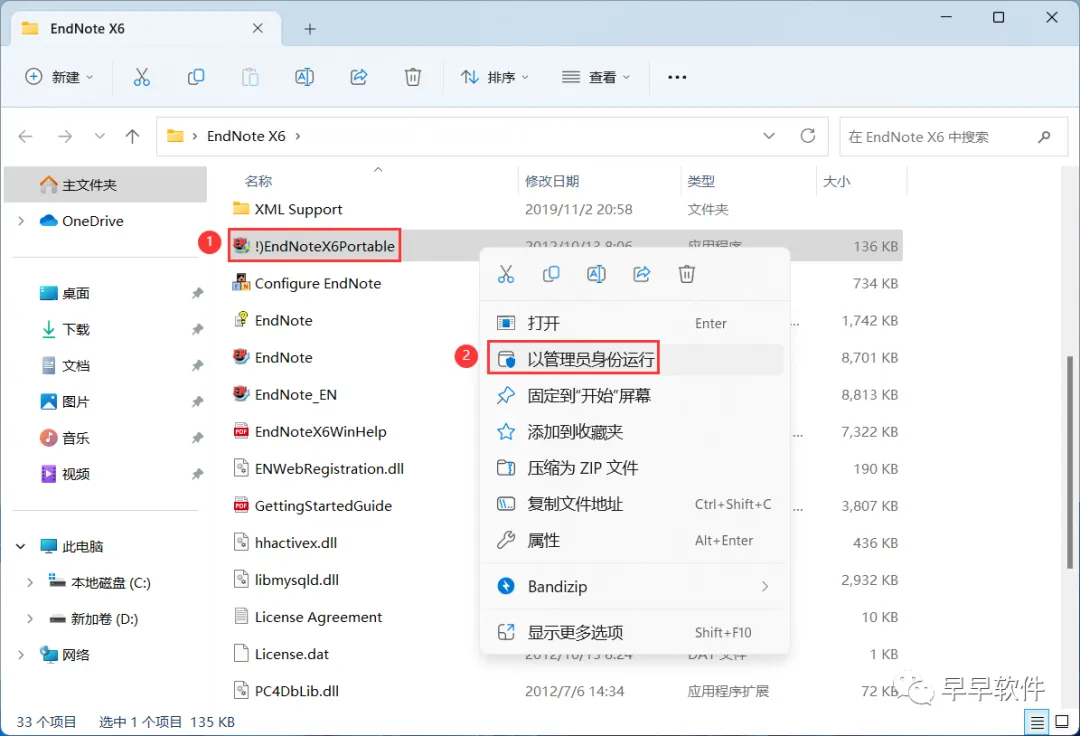This screenshot has height=736, width=1080.
Task: Switch to details view in the status bar
Action: pyautogui.click(x=1037, y=722)
